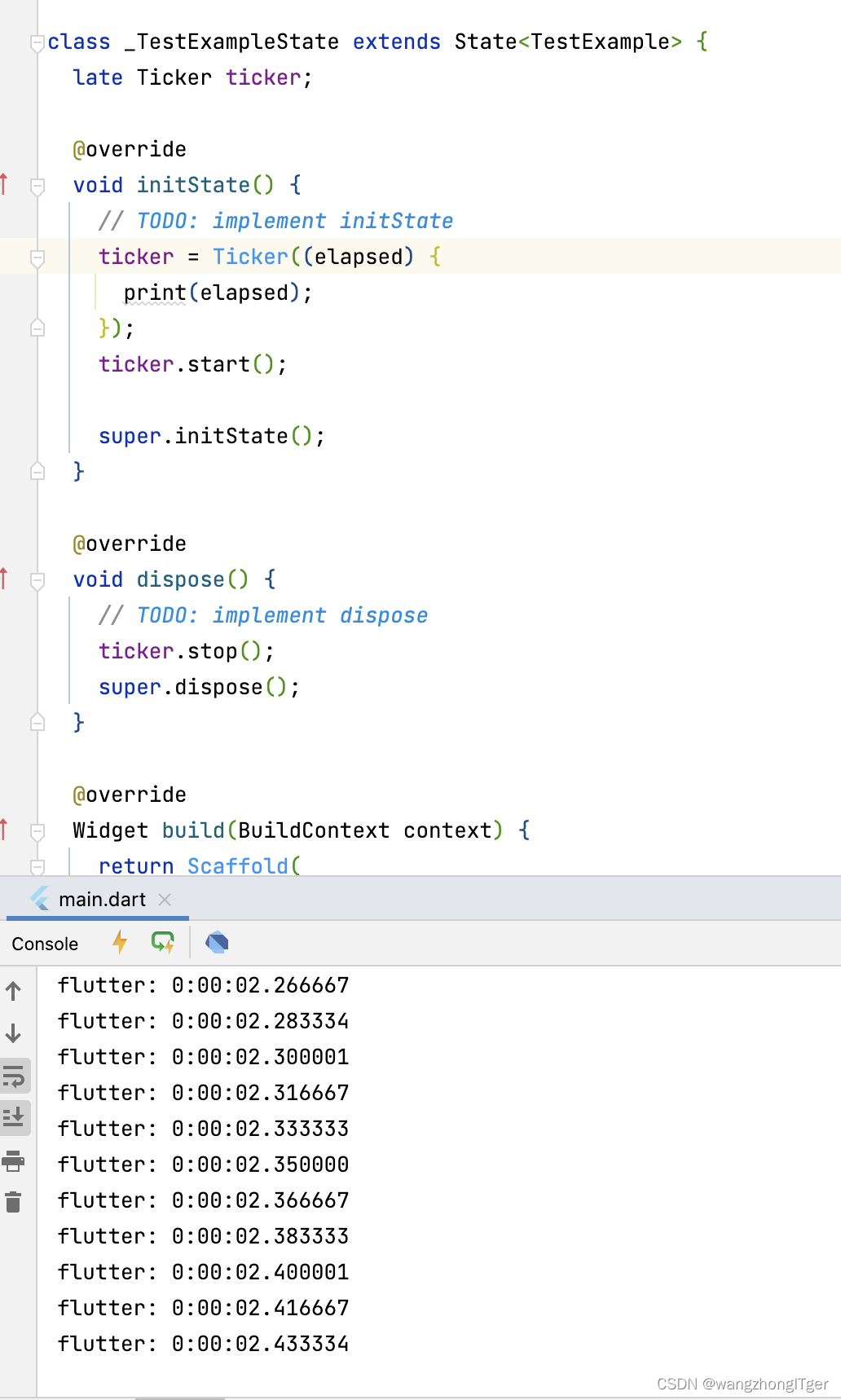Click 'super.dispose();' code line
841x1400 pixels.
point(199,687)
